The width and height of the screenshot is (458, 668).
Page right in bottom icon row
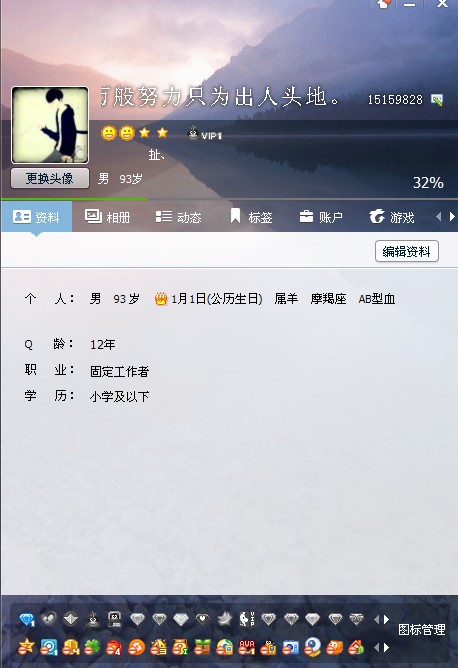(386, 648)
